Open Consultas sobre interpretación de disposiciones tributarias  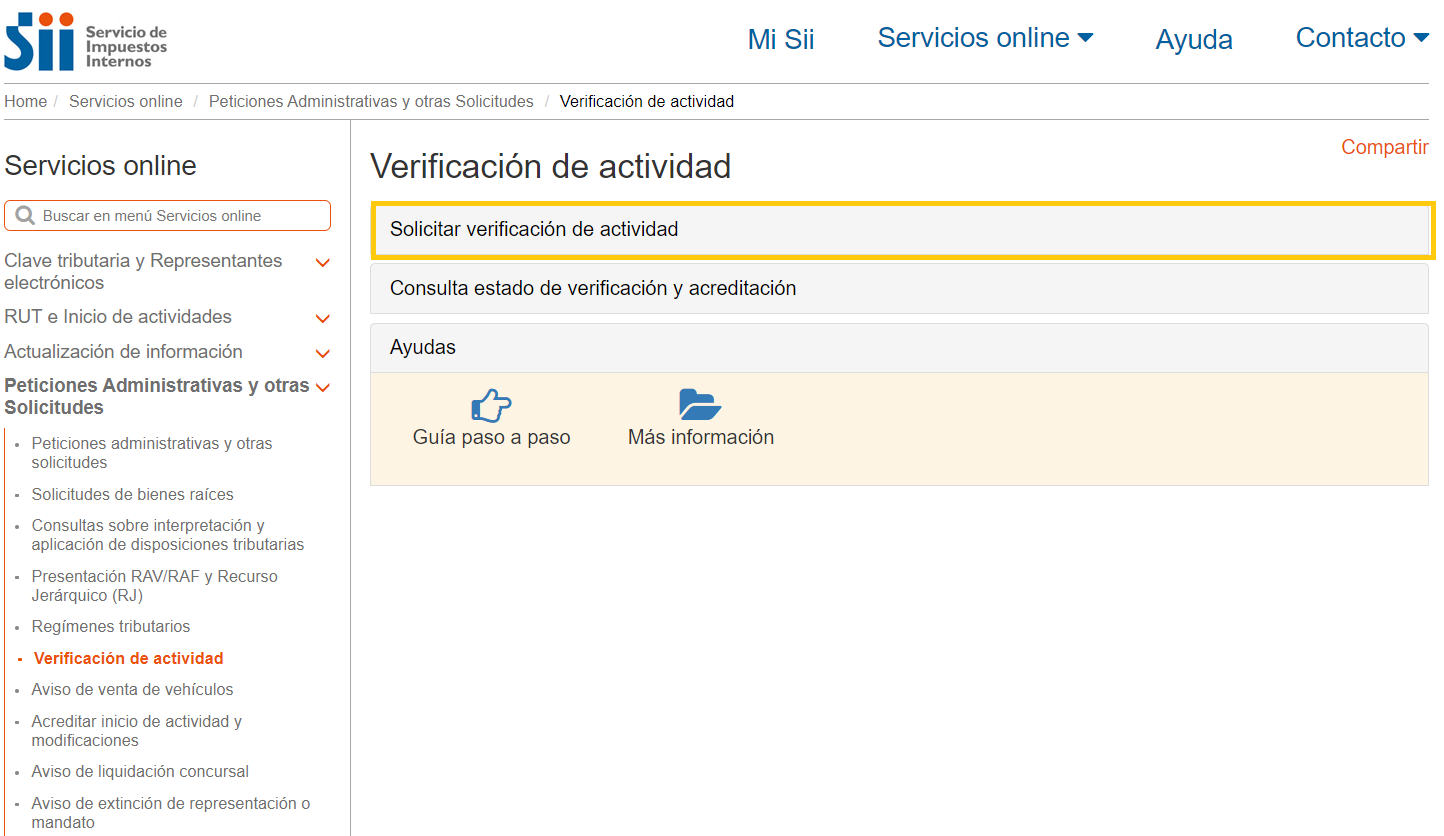168,535
